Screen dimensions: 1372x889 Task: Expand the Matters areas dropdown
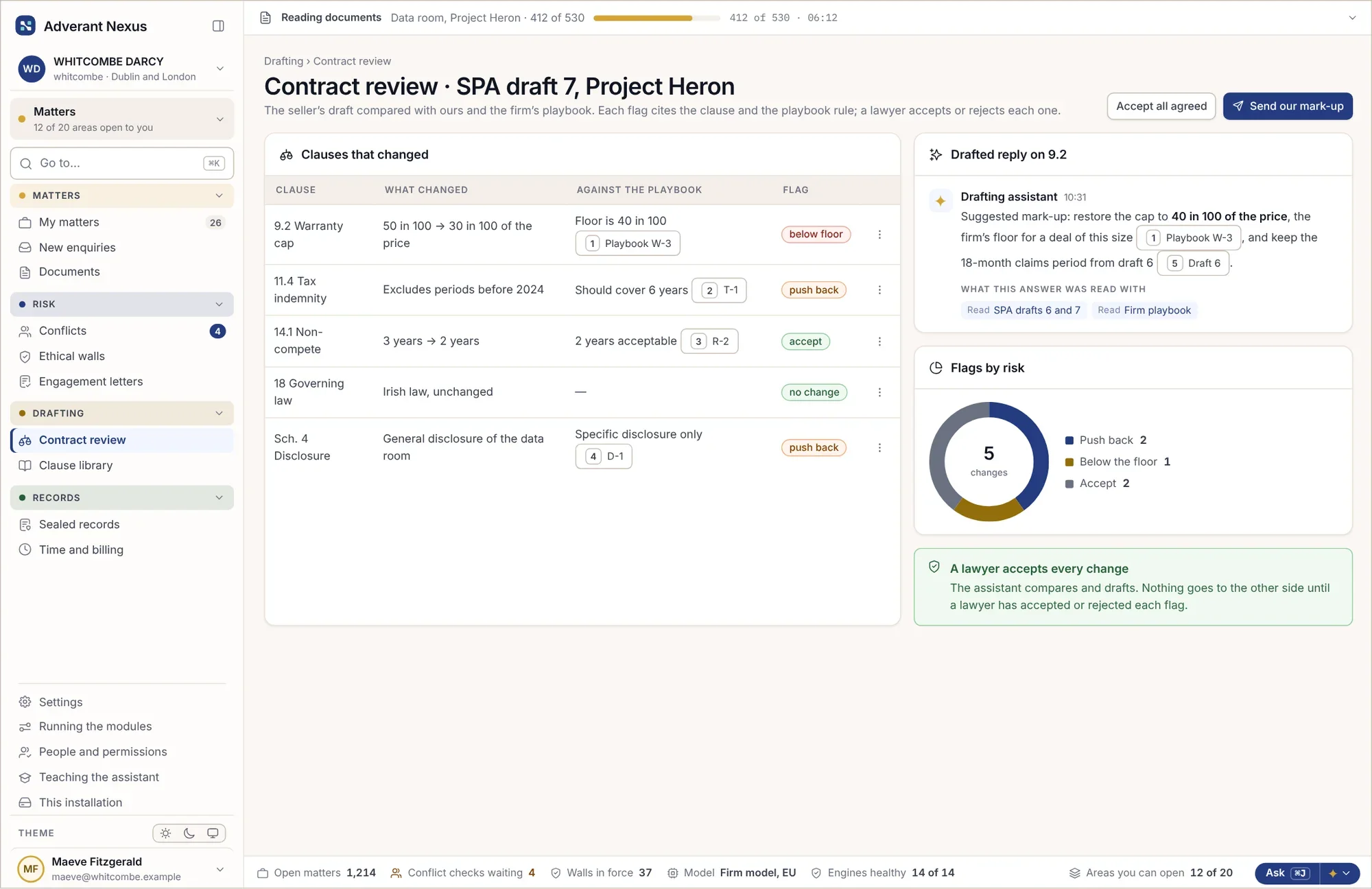pyautogui.click(x=220, y=119)
